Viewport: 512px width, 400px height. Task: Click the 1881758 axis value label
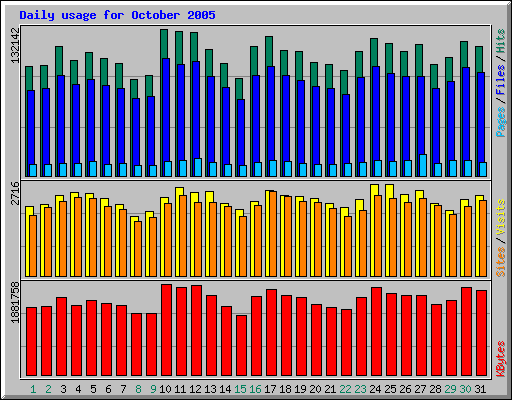point(15,303)
